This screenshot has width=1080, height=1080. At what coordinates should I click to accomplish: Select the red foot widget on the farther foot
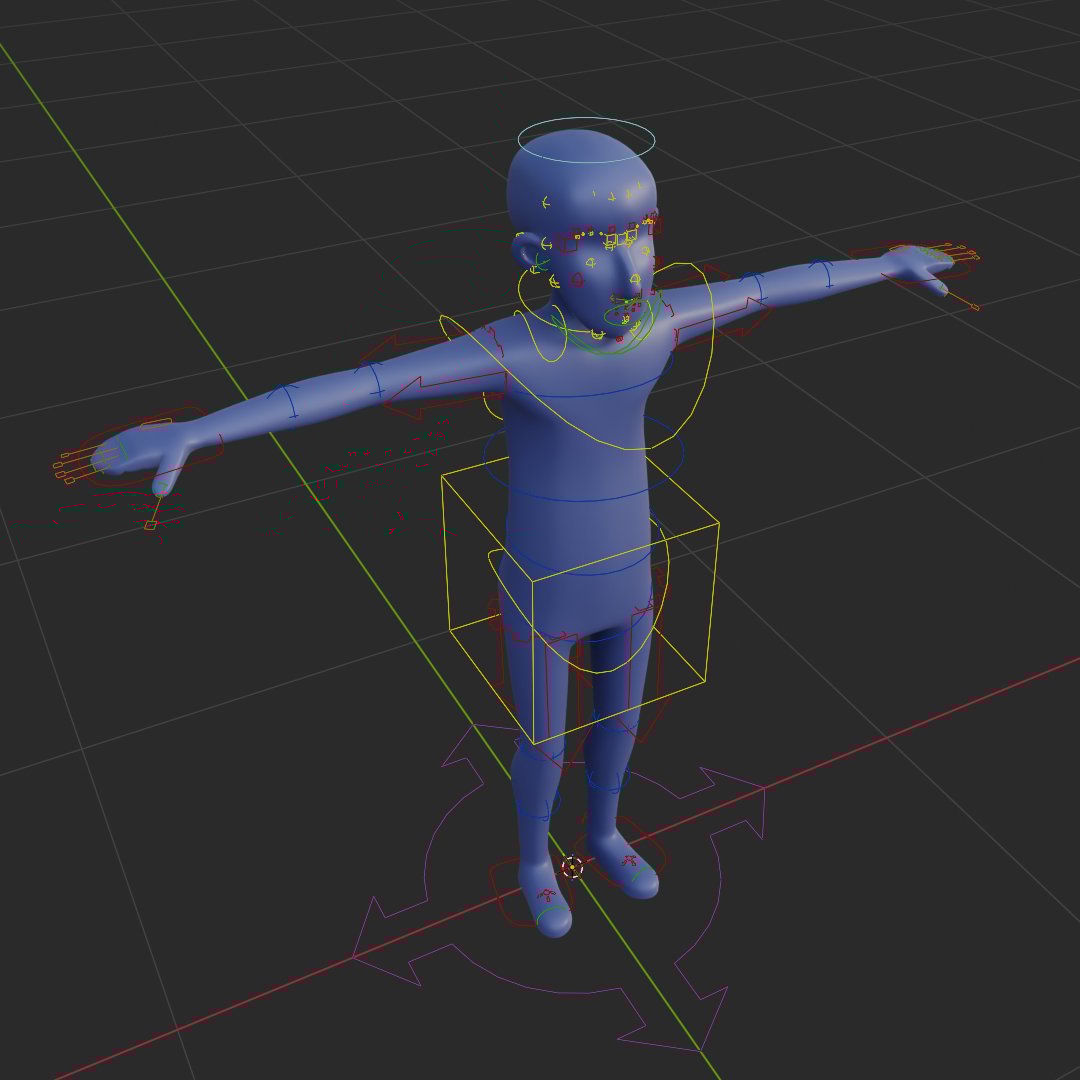click(x=629, y=860)
